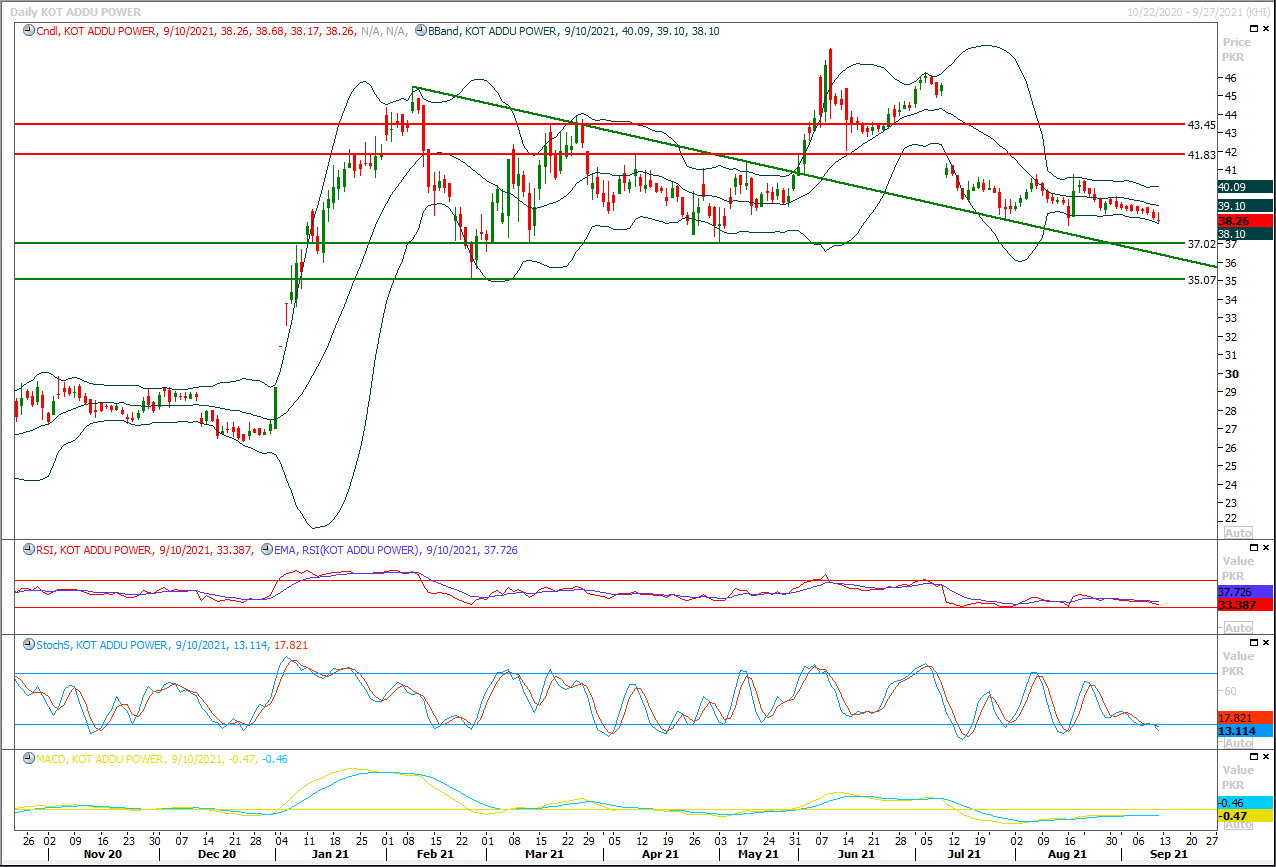
Task: Click the cyan -0.46 MACD value tag
Action: (x=1245, y=803)
